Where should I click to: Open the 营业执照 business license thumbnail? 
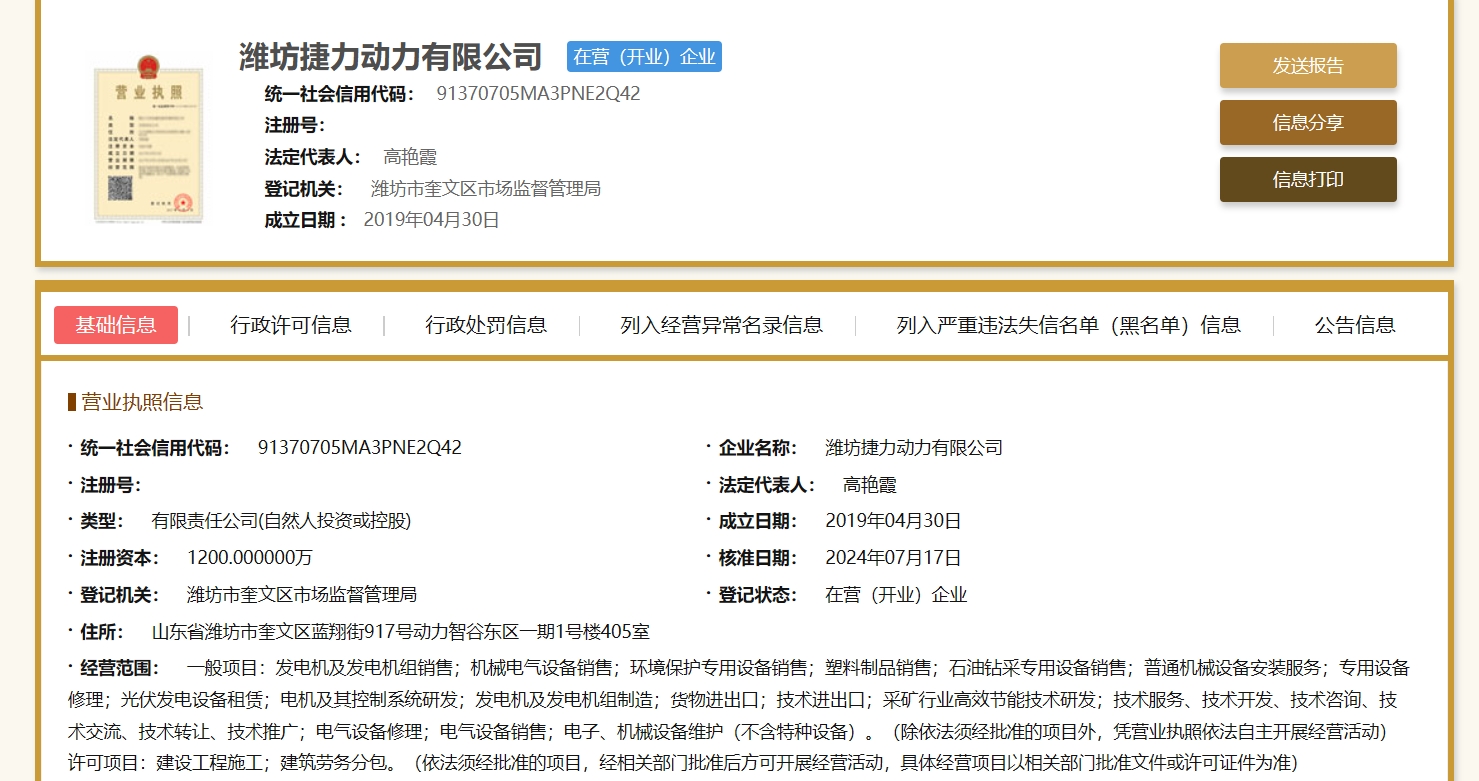[x=149, y=137]
